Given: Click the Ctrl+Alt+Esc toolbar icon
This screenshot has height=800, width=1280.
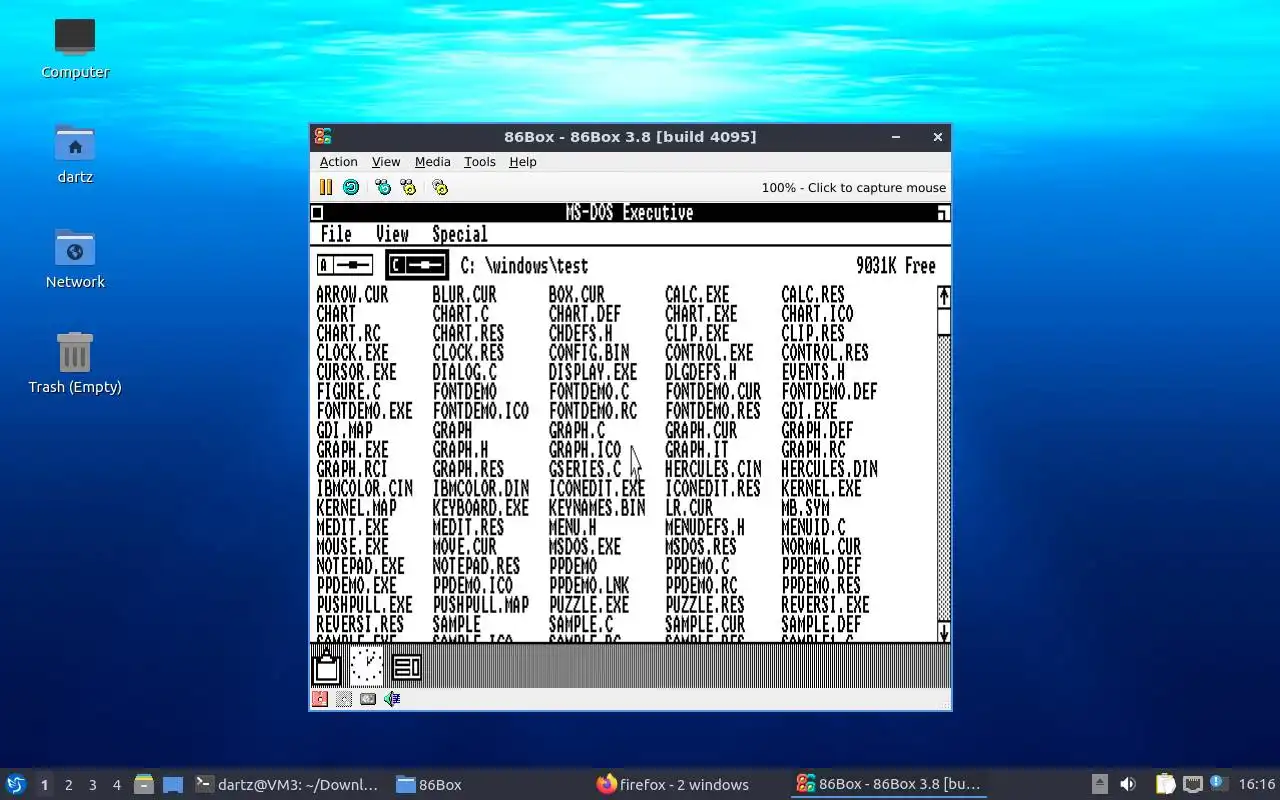Looking at the screenshot, I should [x=408, y=187].
